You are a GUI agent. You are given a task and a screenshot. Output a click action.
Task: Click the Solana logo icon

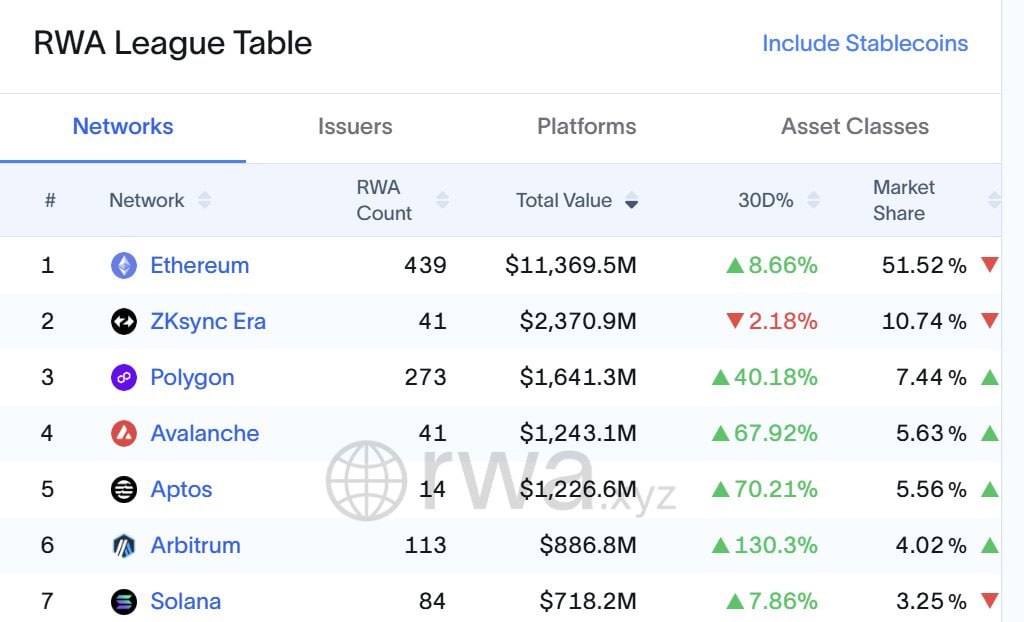[123, 601]
